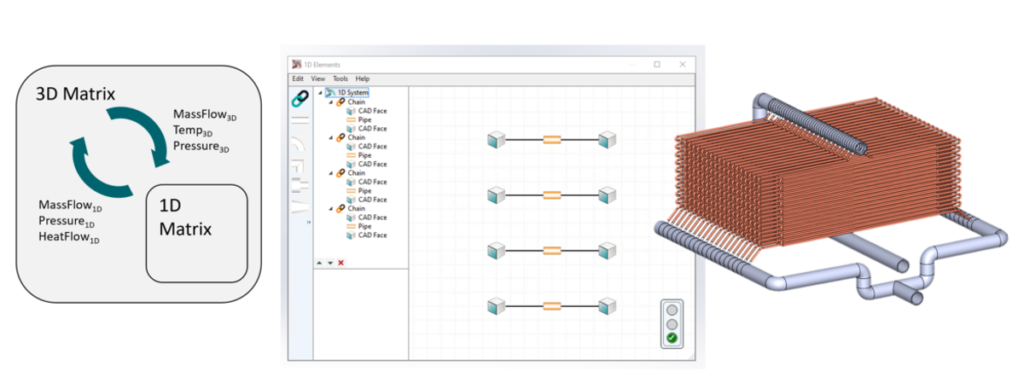
Task: Open the Help menu
Action: pyautogui.click(x=362, y=78)
